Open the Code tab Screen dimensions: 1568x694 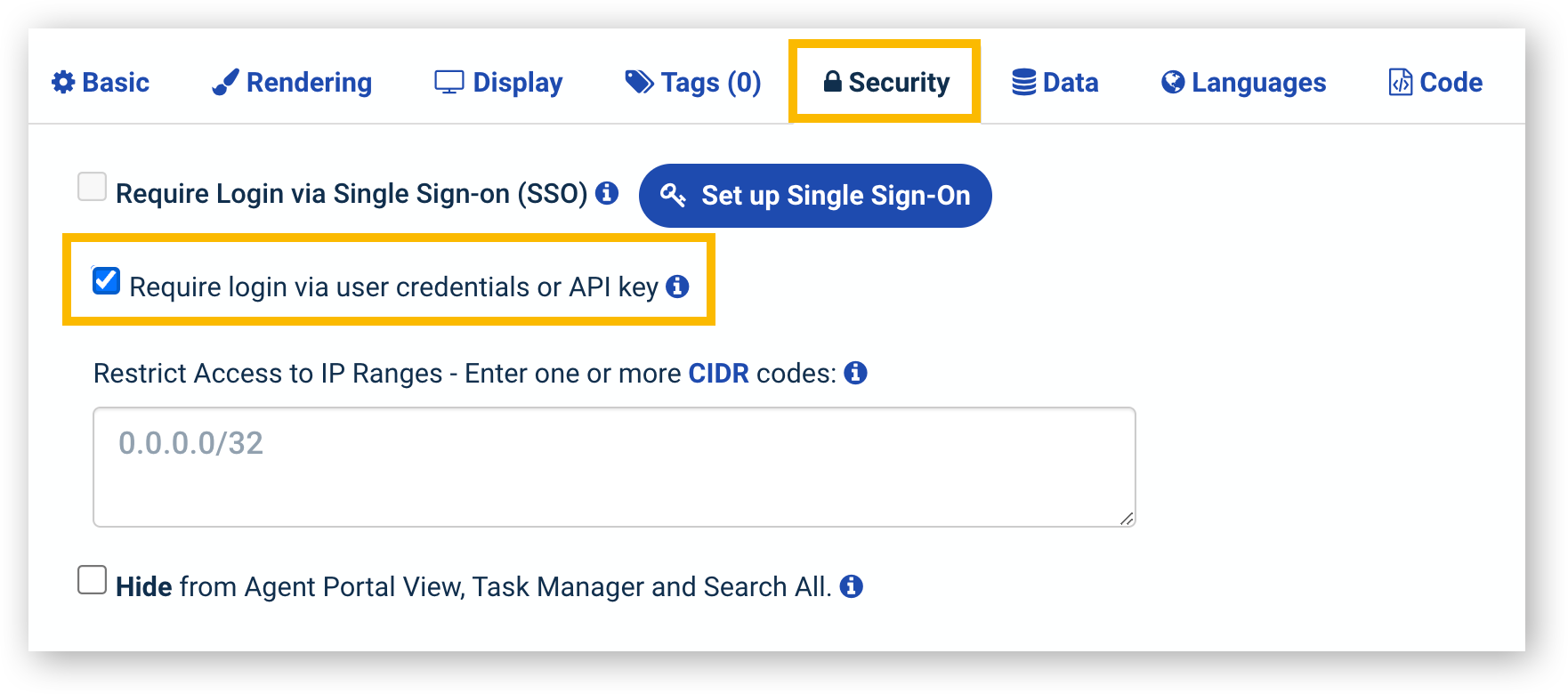tap(1436, 83)
